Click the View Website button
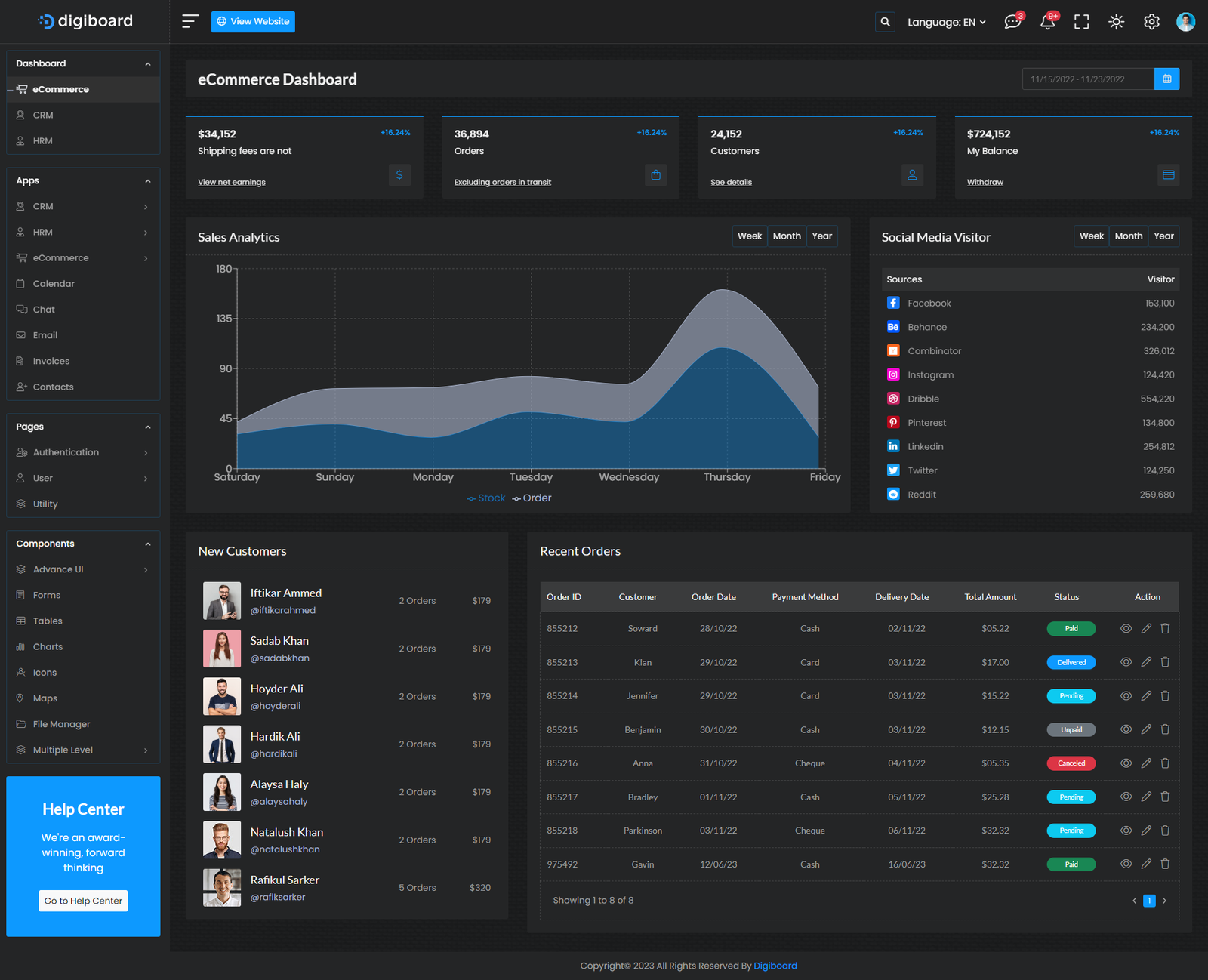 tap(253, 22)
